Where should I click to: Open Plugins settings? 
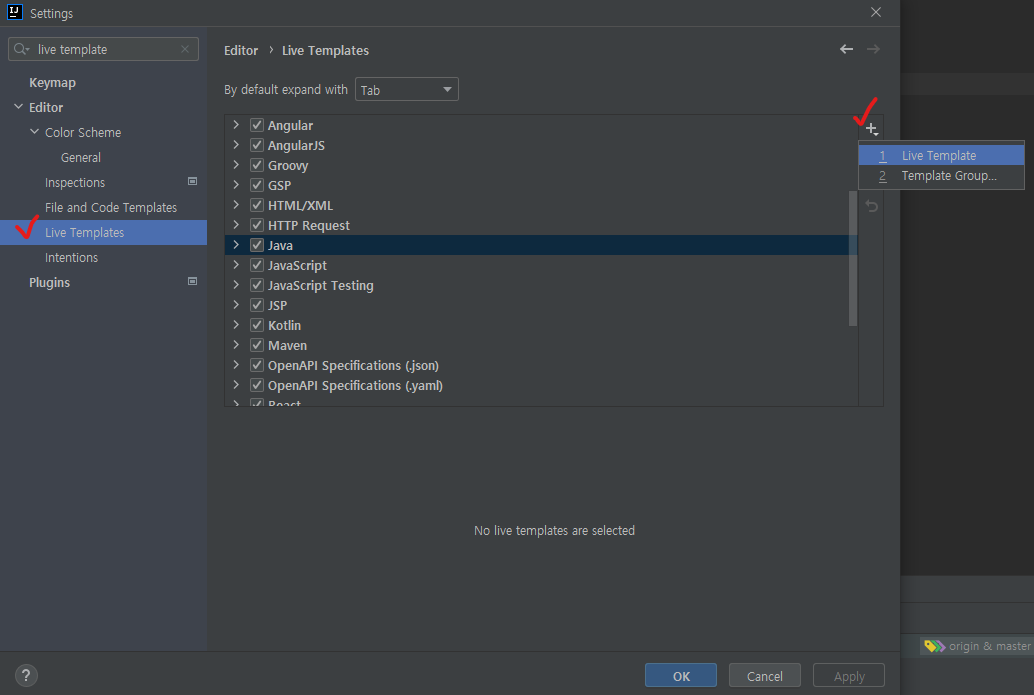point(49,282)
